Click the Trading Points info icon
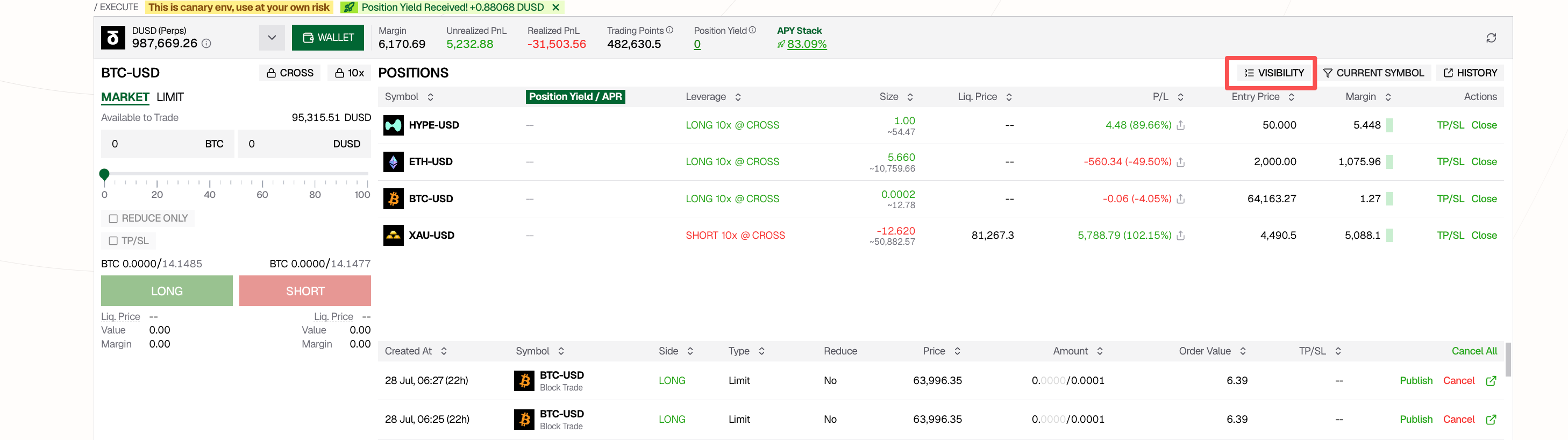 pos(669,30)
